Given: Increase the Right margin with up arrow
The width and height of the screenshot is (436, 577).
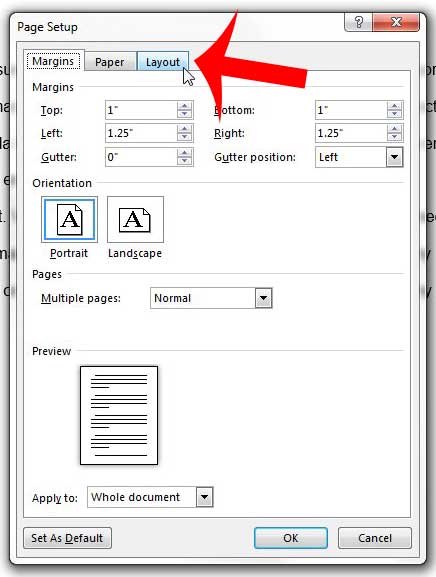Looking at the screenshot, I should 394,129.
